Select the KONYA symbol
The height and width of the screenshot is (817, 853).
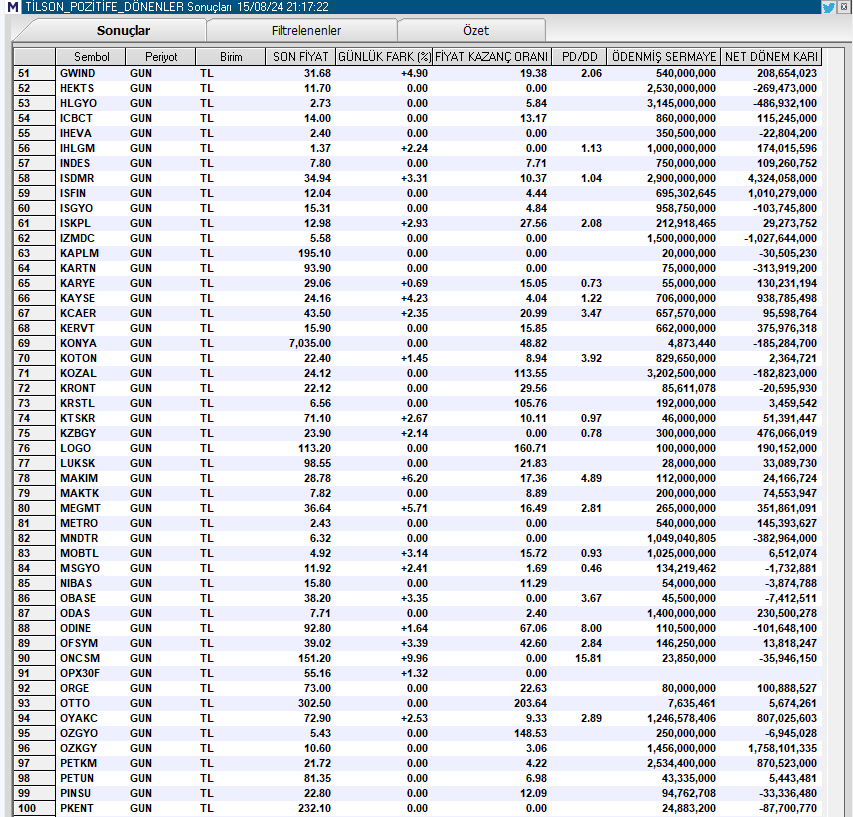(x=78, y=343)
